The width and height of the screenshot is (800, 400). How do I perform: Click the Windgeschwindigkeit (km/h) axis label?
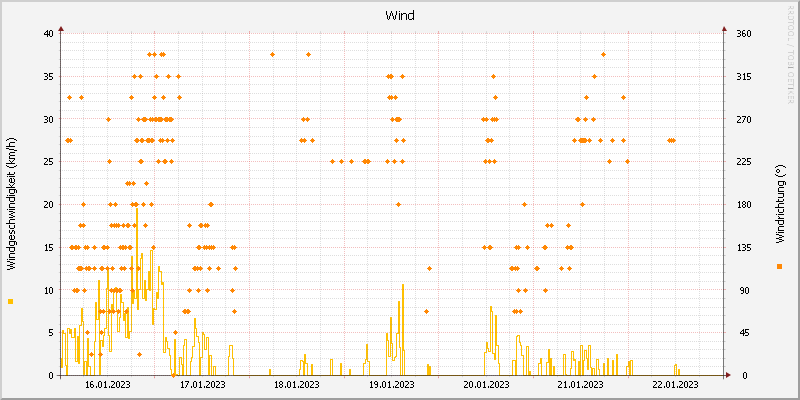tap(11, 204)
